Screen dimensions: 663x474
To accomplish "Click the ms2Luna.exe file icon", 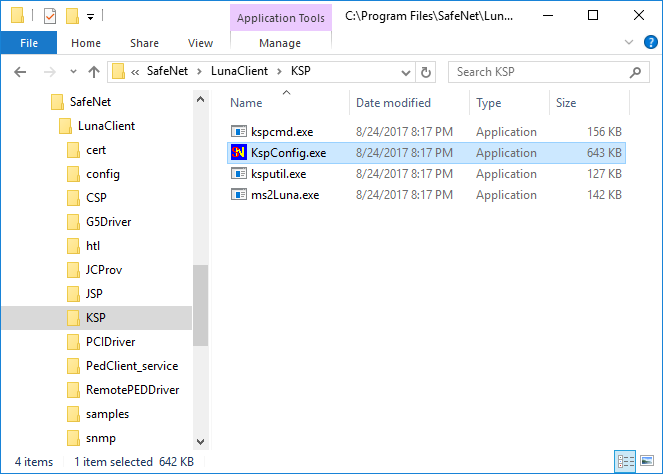I will (239, 195).
